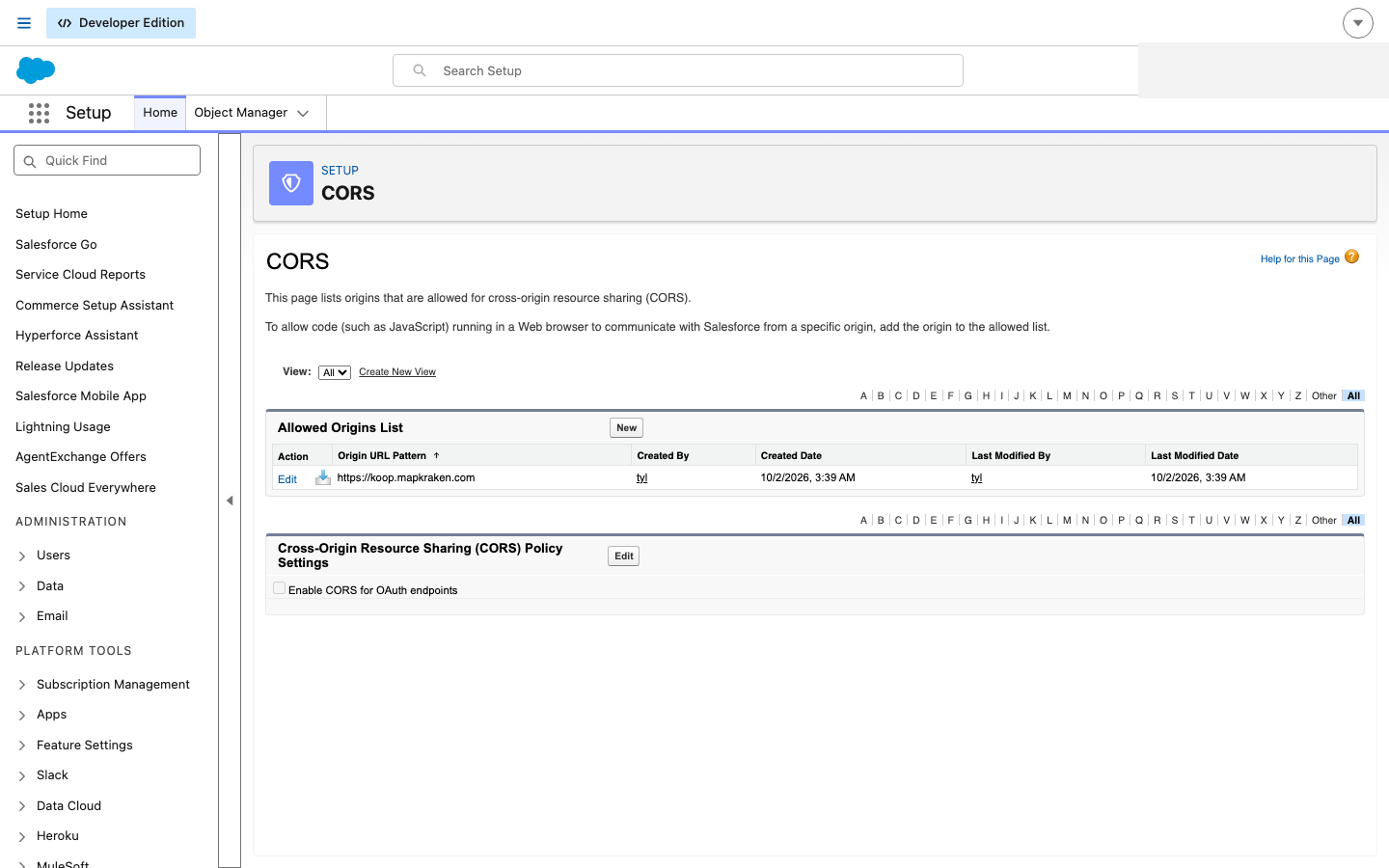Image resolution: width=1389 pixels, height=868 pixels.
Task: Expand the Feature Settings node
Action: point(22,746)
